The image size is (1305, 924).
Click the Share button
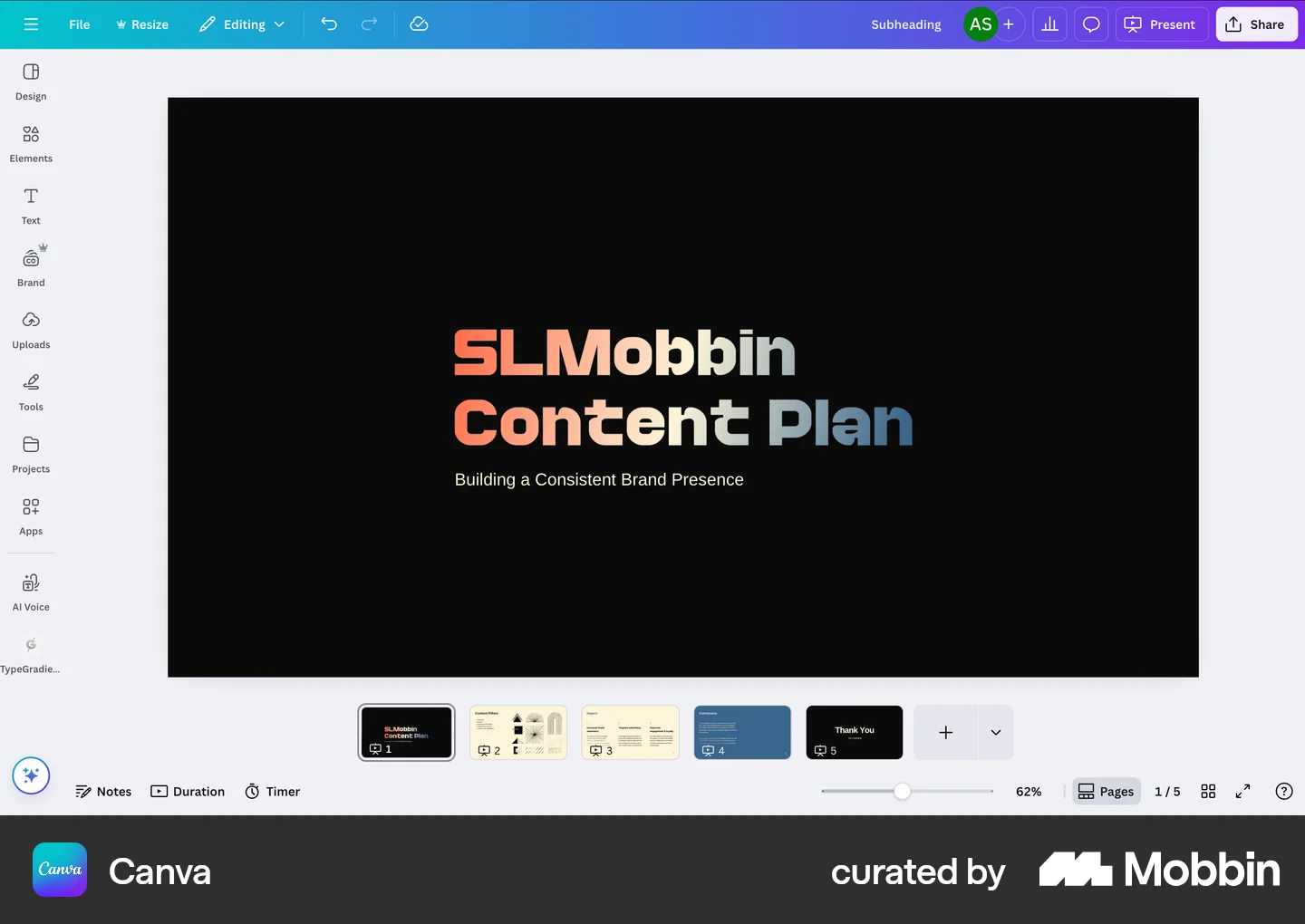[x=1256, y=24]
